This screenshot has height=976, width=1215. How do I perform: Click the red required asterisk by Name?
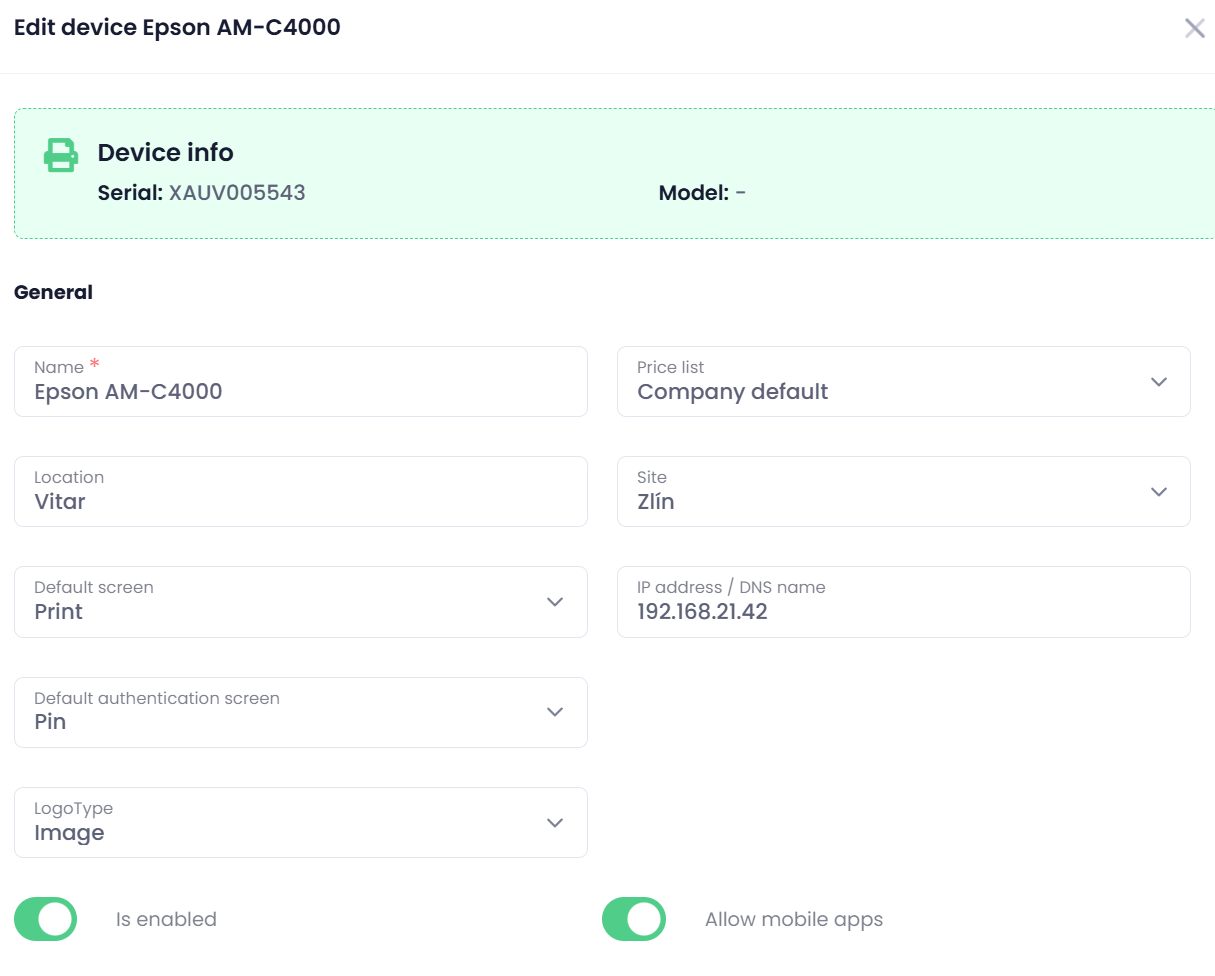click(x=95, y=364)
